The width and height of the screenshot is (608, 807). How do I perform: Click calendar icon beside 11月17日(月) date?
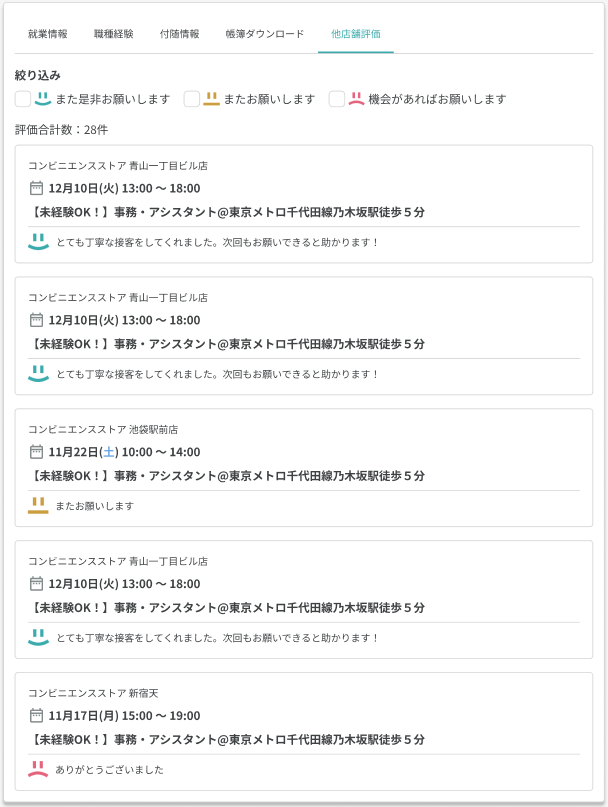click(x=37, y=716)
